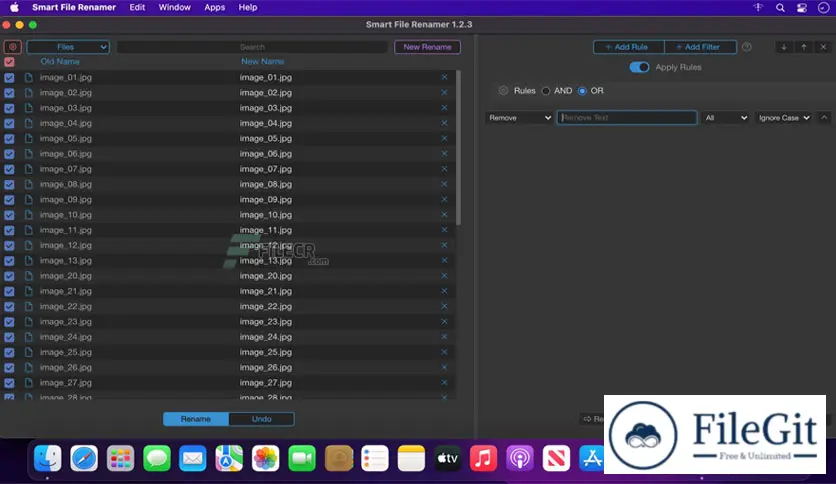Click the Rename button
The width and height of the screenshot is (836, 484).
click(196, 419)
